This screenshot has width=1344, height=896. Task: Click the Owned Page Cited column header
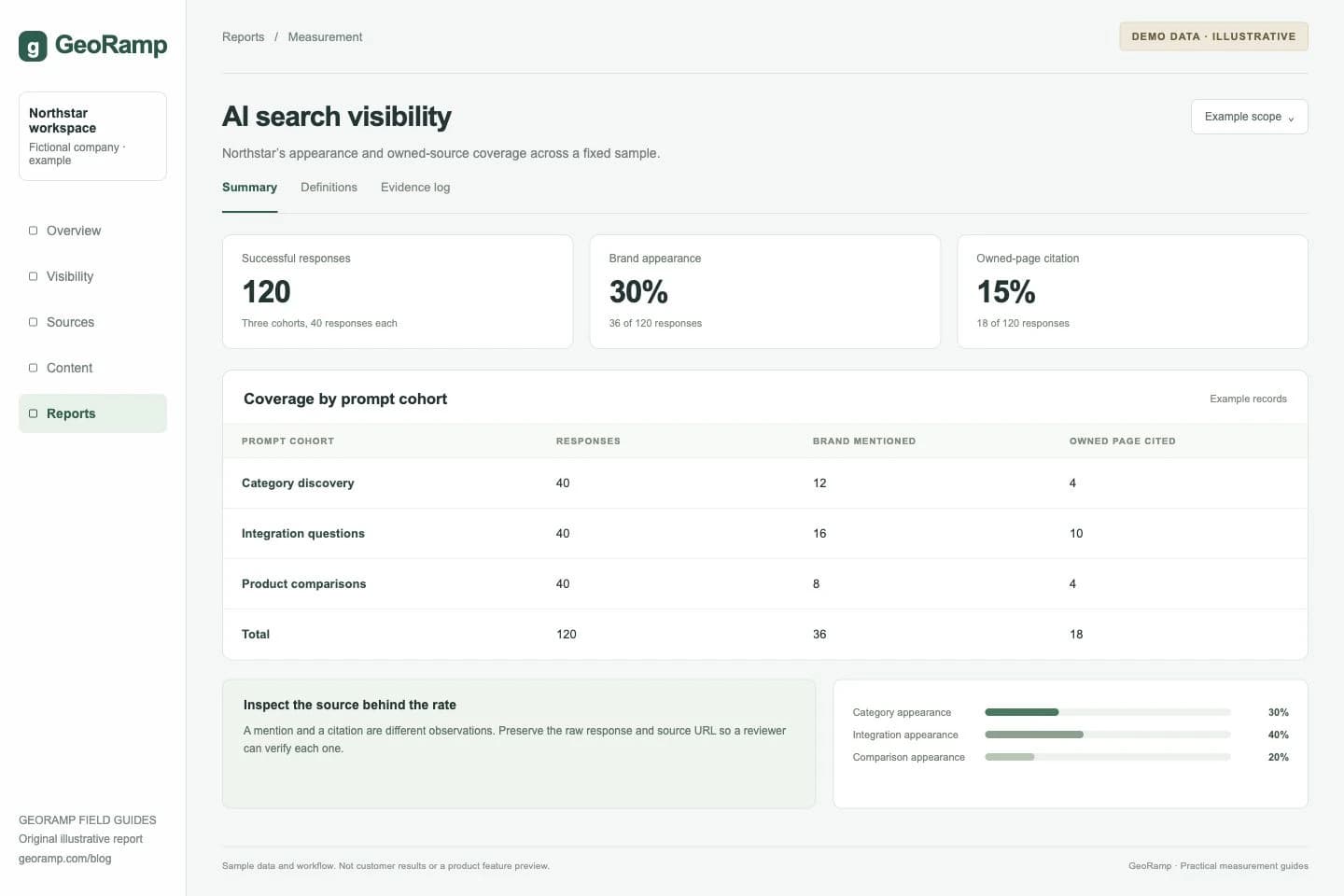coord(1123,441)
